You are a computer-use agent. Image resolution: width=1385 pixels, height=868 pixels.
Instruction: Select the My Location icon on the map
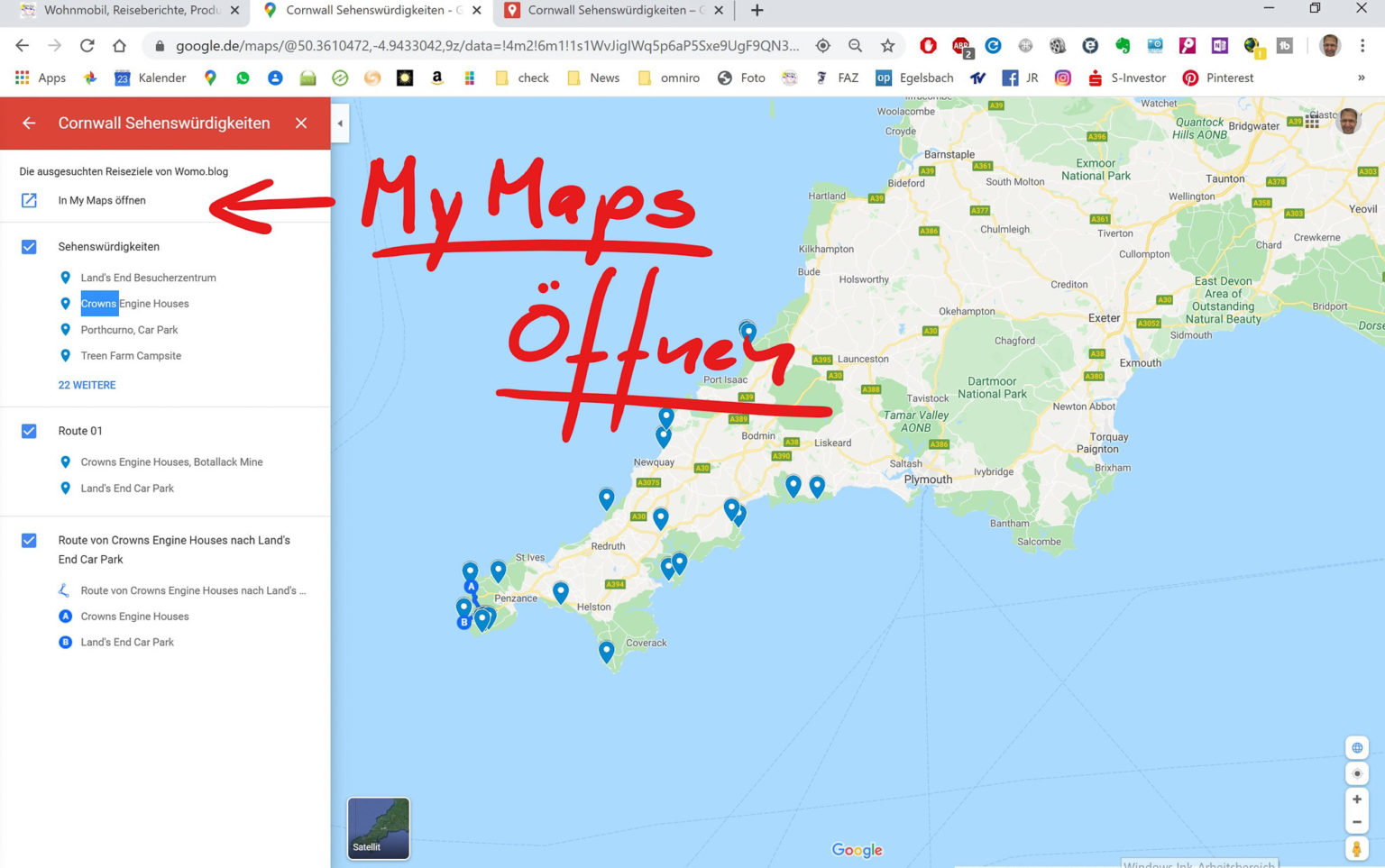[1357, 773]
